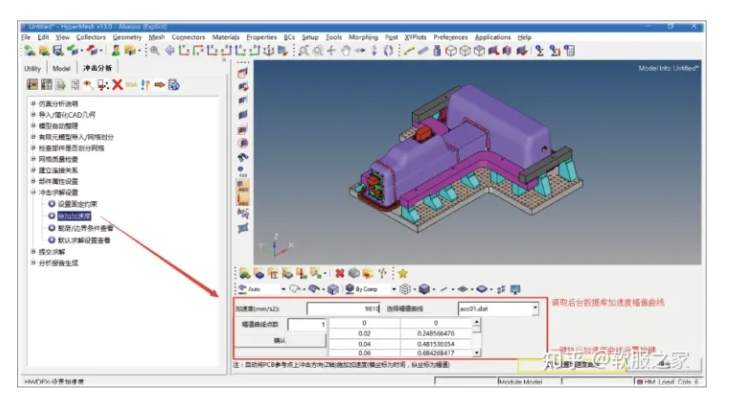Screen dimensions: 756x417
Task: Open the import icon dropdown arrow
Action: 81,51
